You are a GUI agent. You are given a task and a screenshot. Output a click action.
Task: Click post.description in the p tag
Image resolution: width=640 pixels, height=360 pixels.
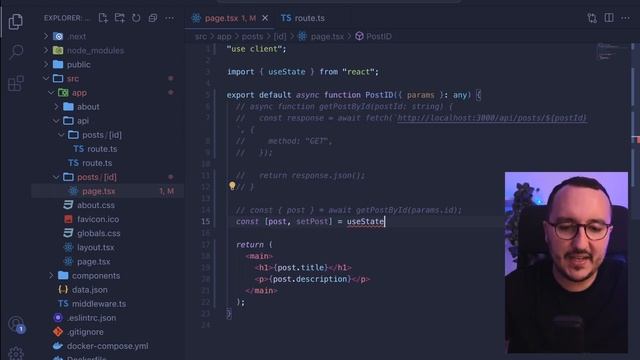(310, 279)
